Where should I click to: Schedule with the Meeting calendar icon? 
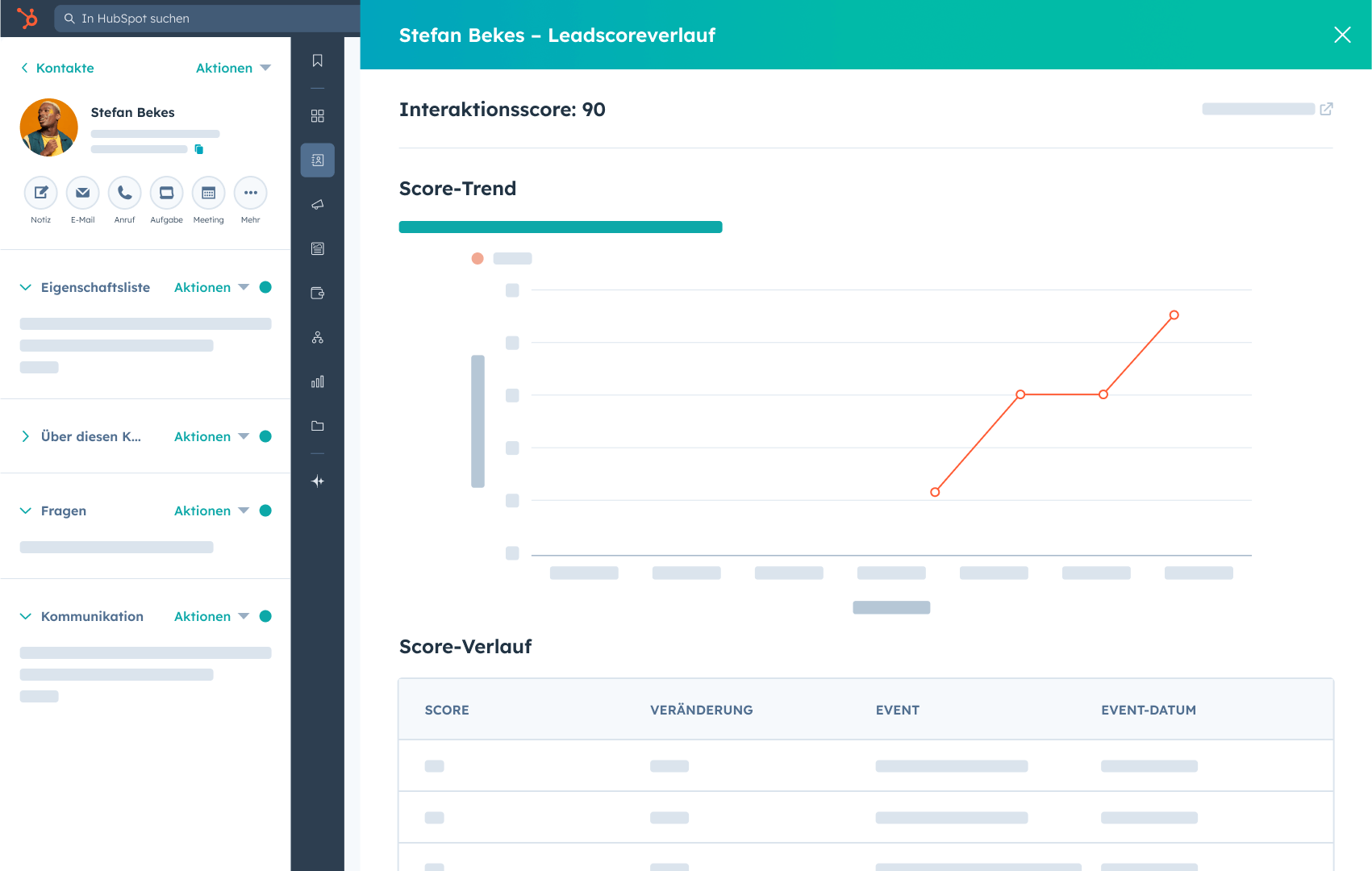point(209,193)
